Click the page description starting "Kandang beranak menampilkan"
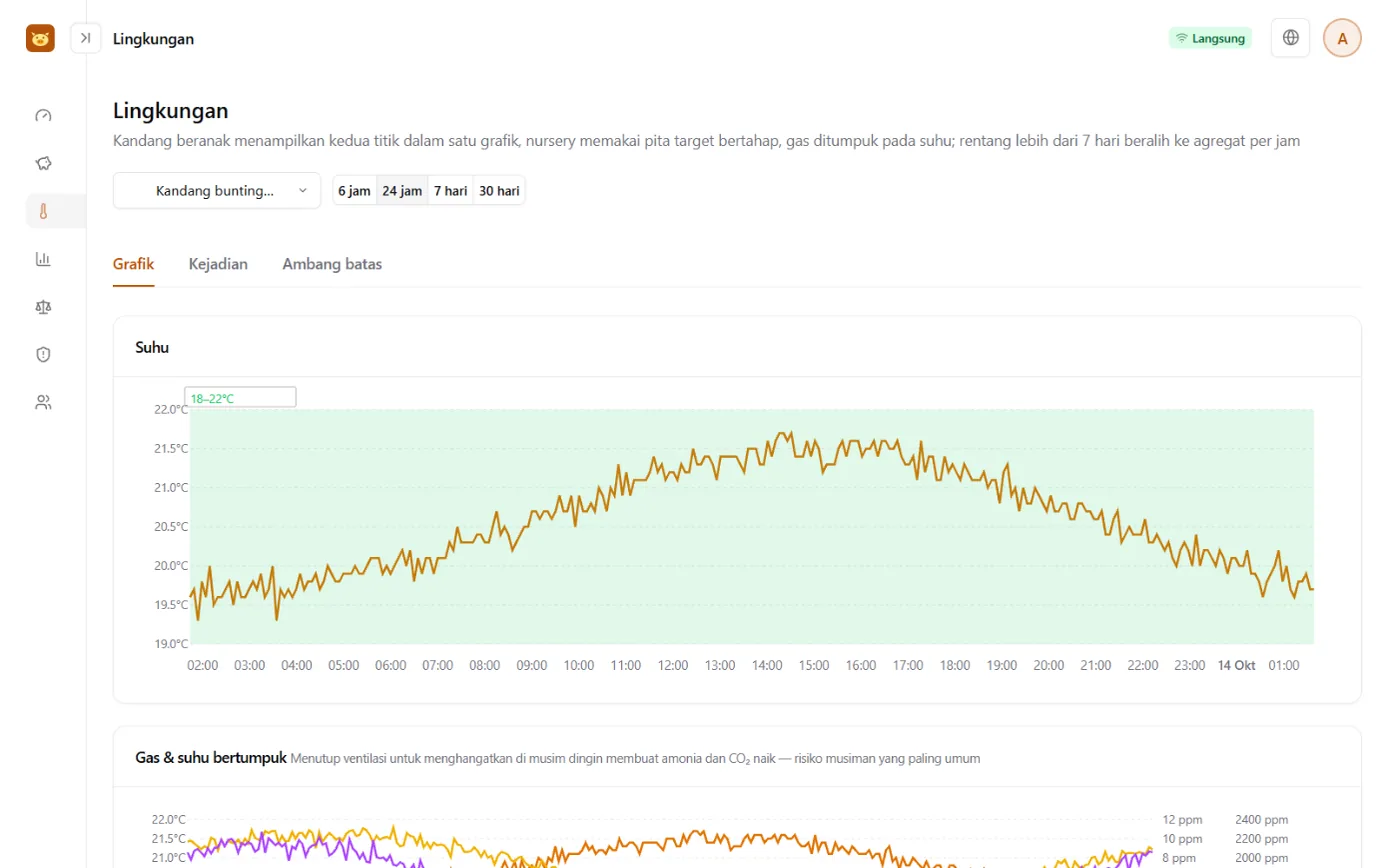Image resolution: width=1388 pixels, height=868 pixels. [x=706, y=141]
